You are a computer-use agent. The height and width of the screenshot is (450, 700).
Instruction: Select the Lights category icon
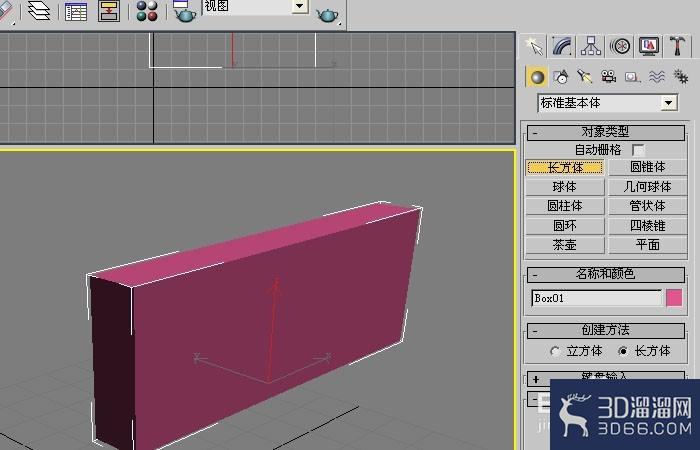tap(584, 77)
